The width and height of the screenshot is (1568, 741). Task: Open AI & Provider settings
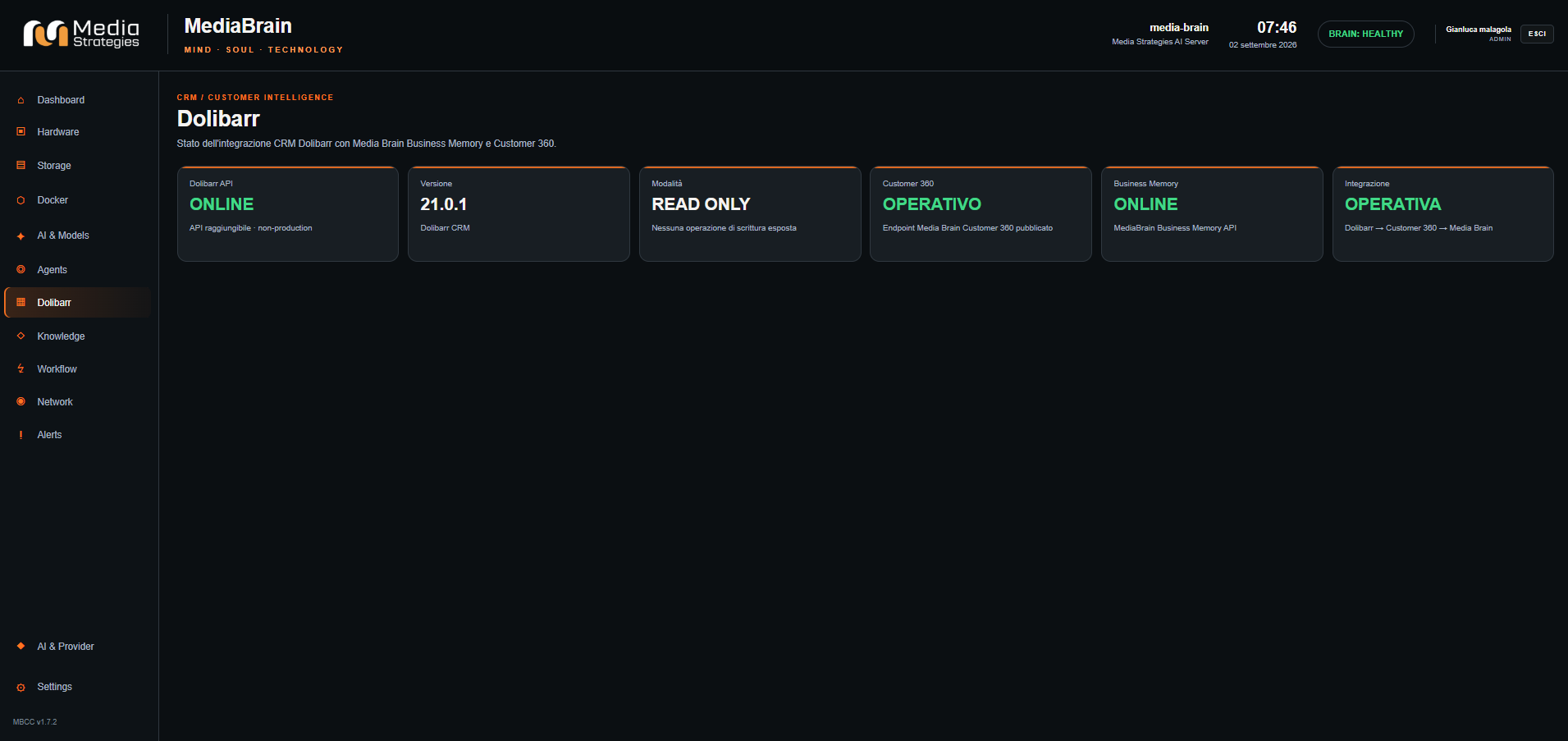click(79, 646)
